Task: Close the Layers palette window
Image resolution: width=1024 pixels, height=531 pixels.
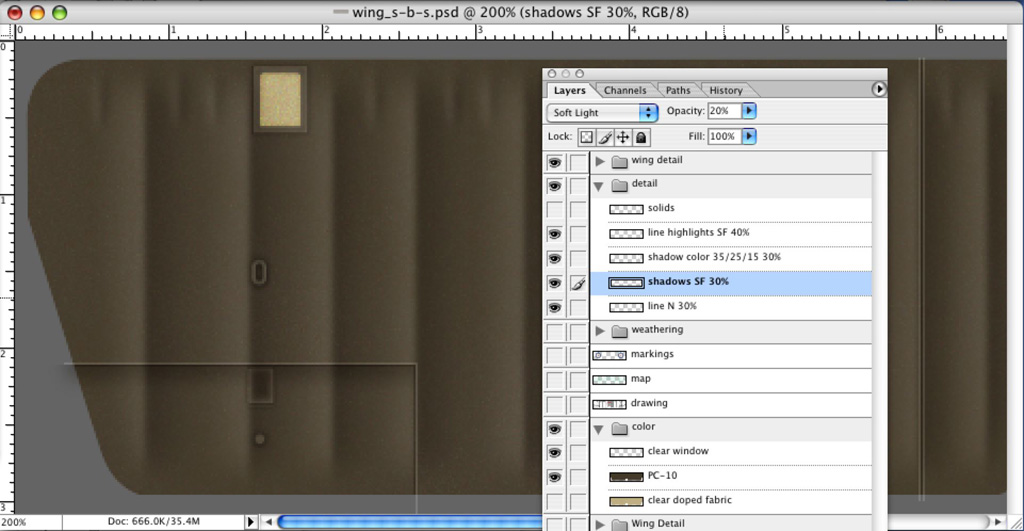Action: 552,74
